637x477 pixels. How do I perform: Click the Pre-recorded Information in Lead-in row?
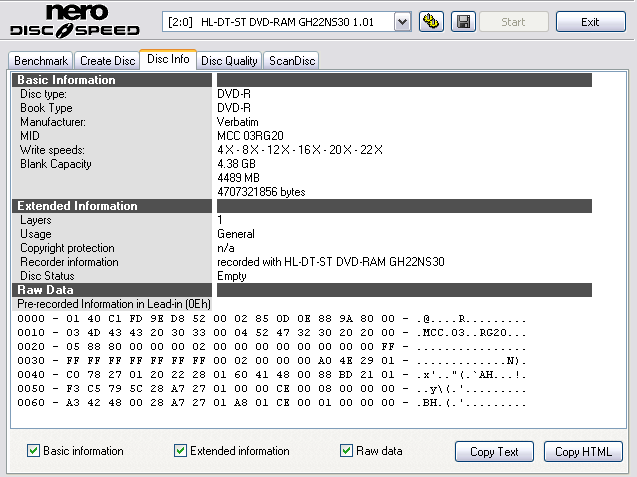112,303
